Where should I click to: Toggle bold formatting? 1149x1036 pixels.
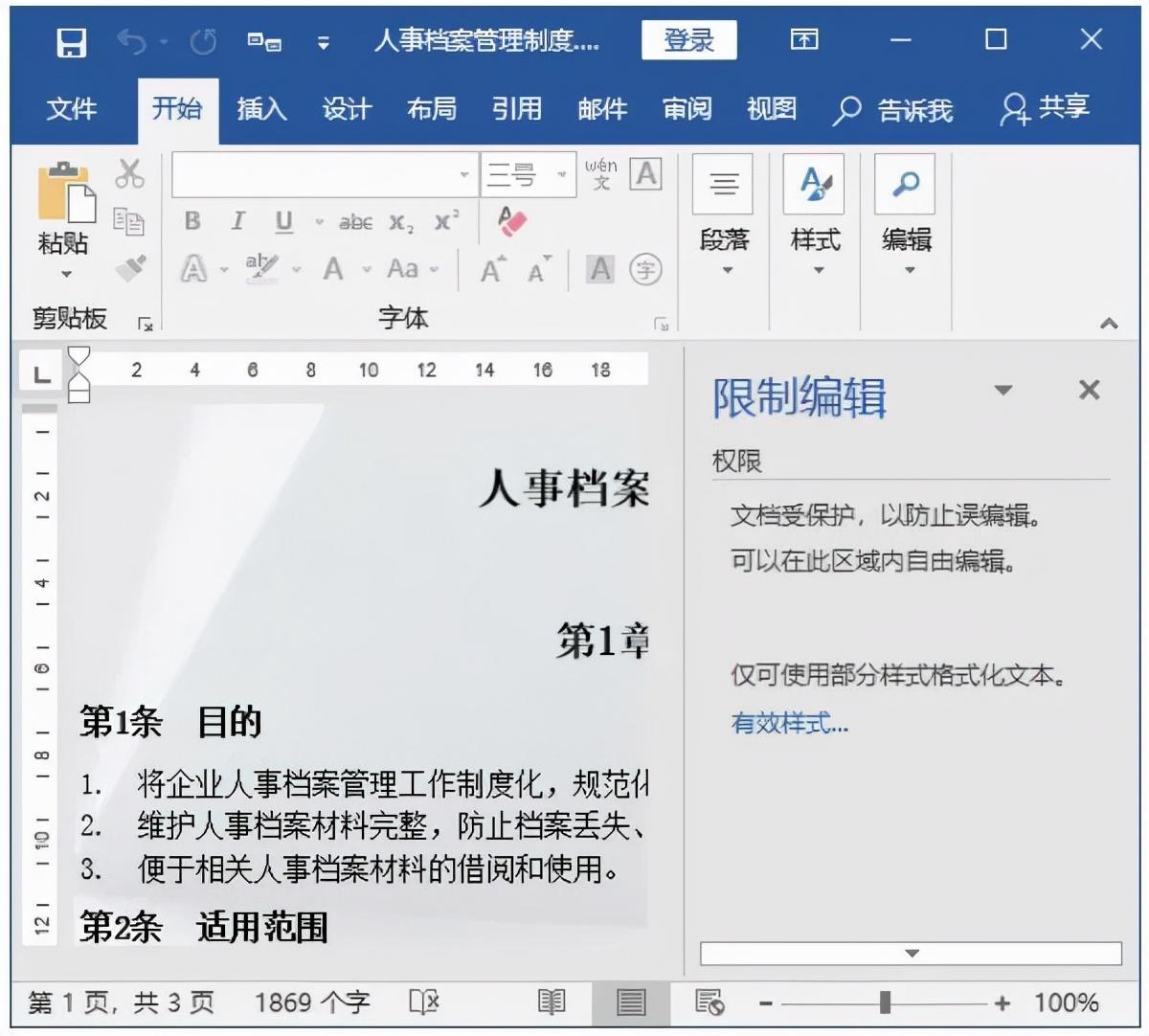click(191, 222)
